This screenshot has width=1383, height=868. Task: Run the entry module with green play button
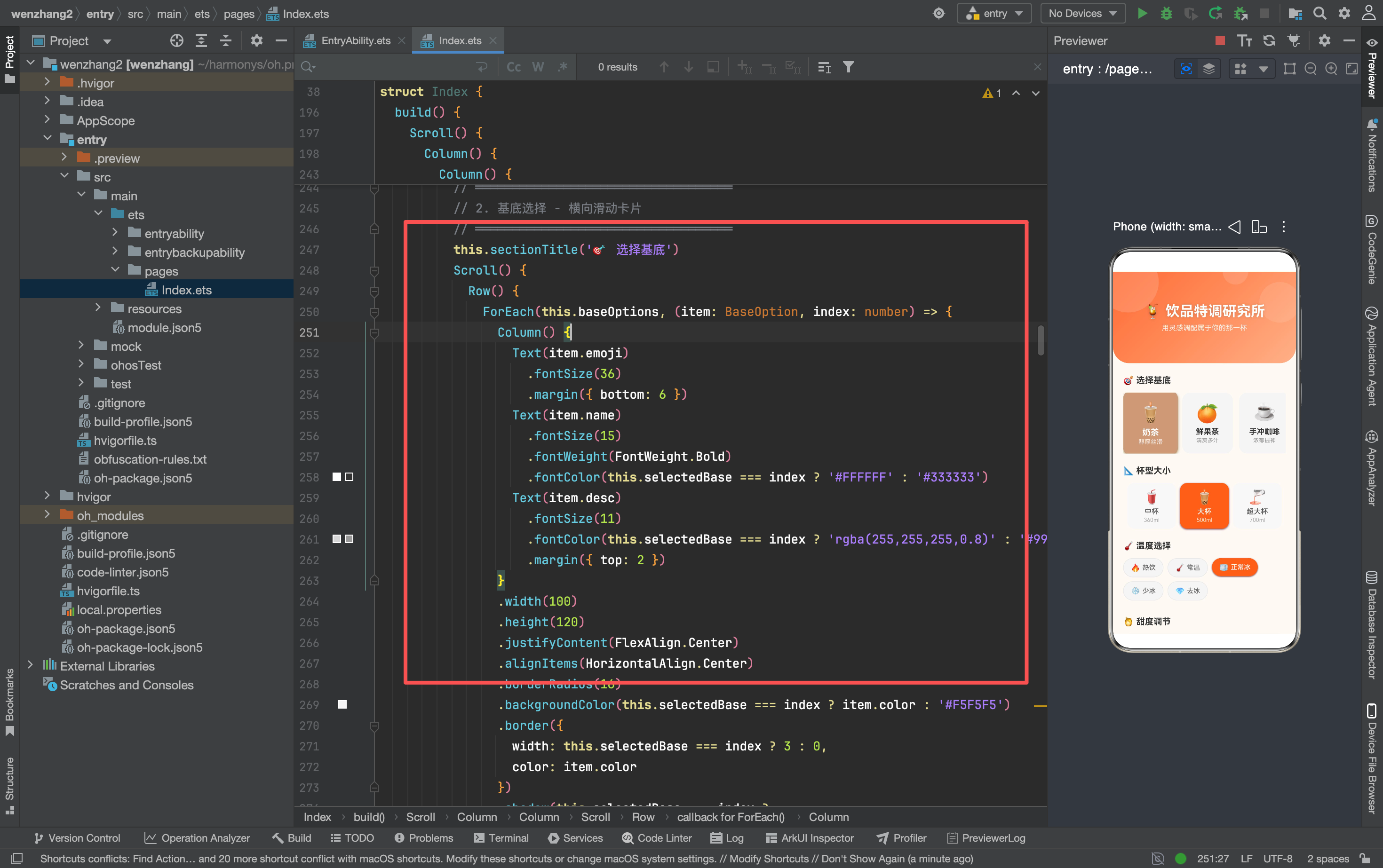[x=1142, y=13]
